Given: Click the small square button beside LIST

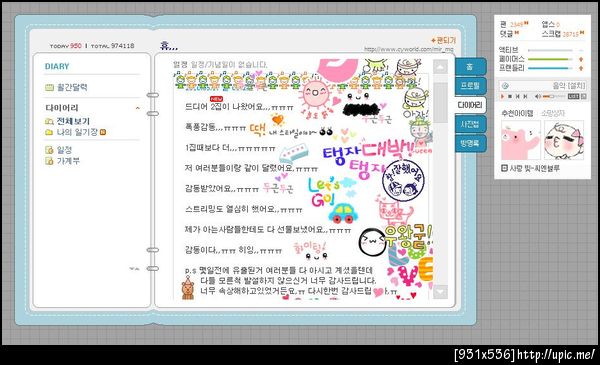Looking at the screenshot, I should [x=583, y=96].
